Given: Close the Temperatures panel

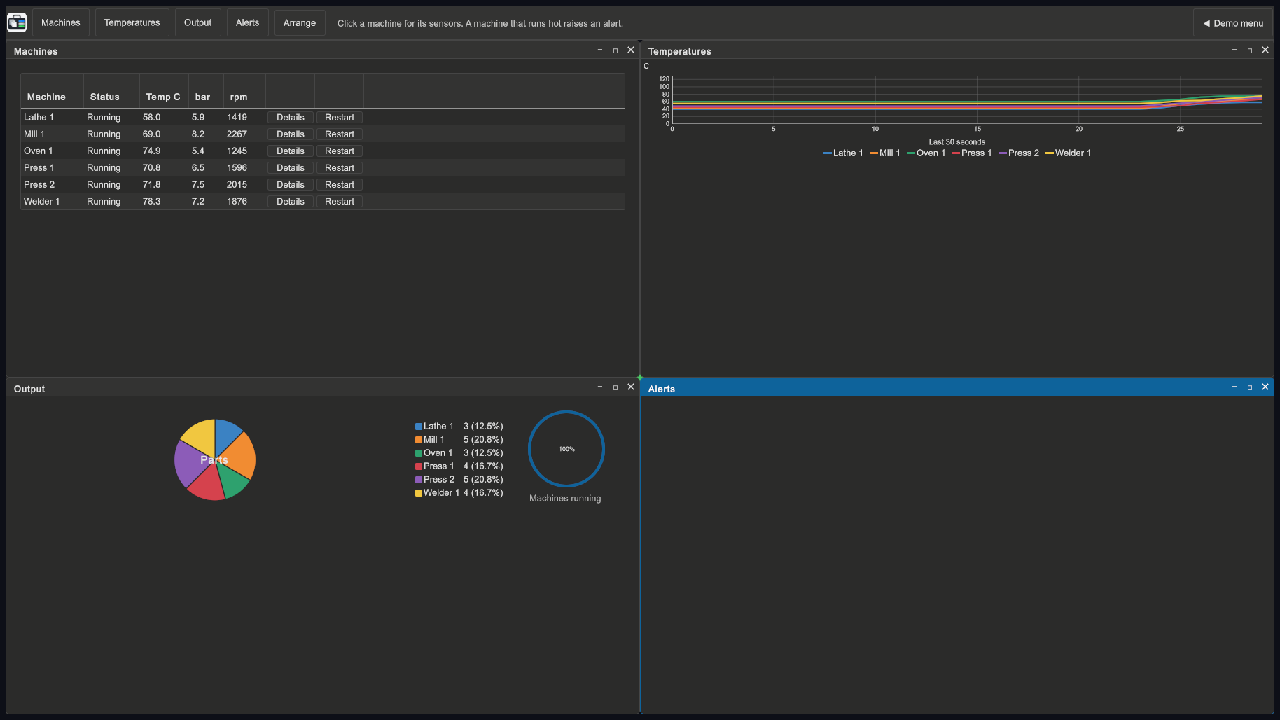Looking at the screenshot, I should point(1265,50).
